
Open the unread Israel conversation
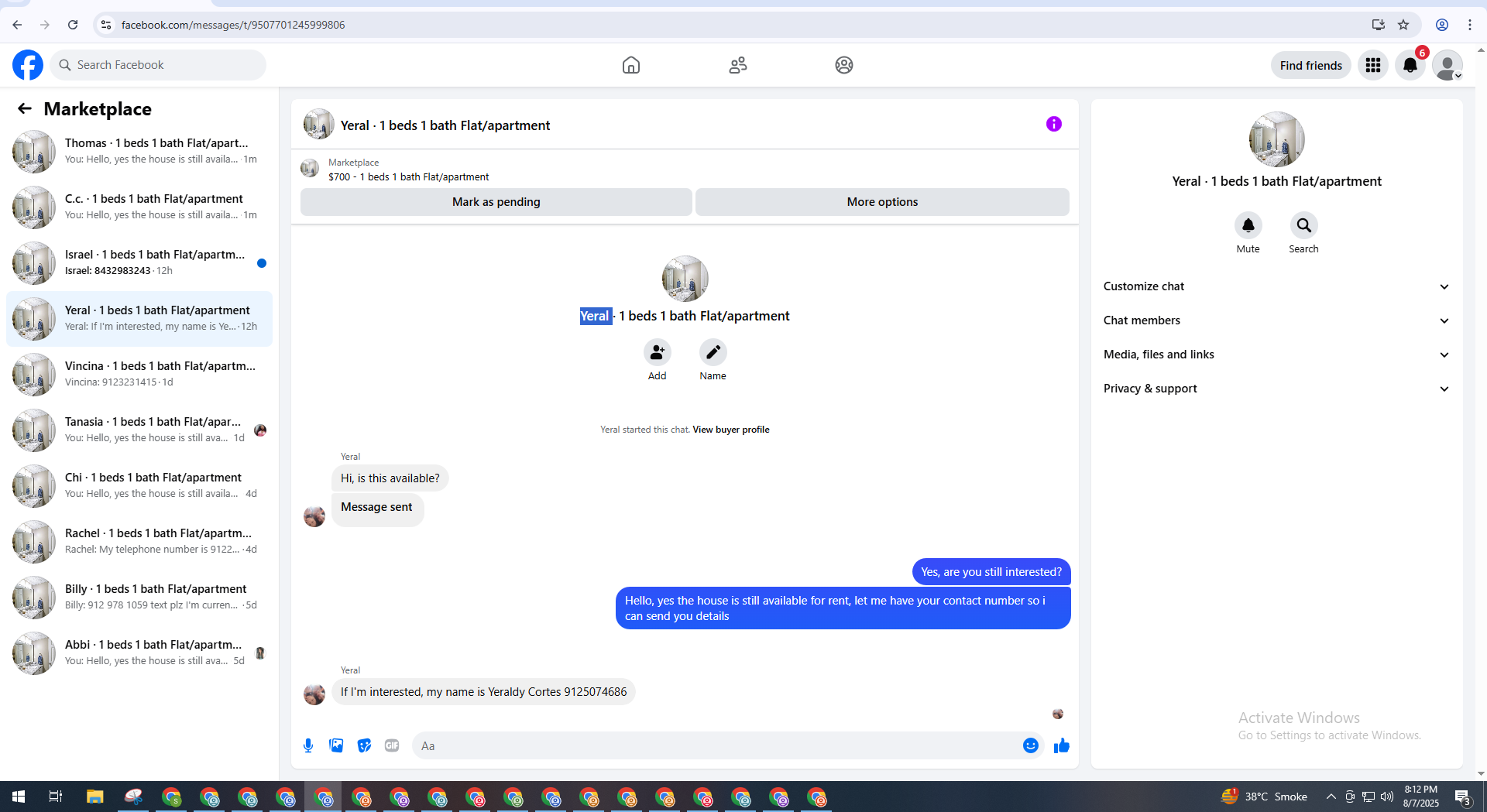[139, 263]
